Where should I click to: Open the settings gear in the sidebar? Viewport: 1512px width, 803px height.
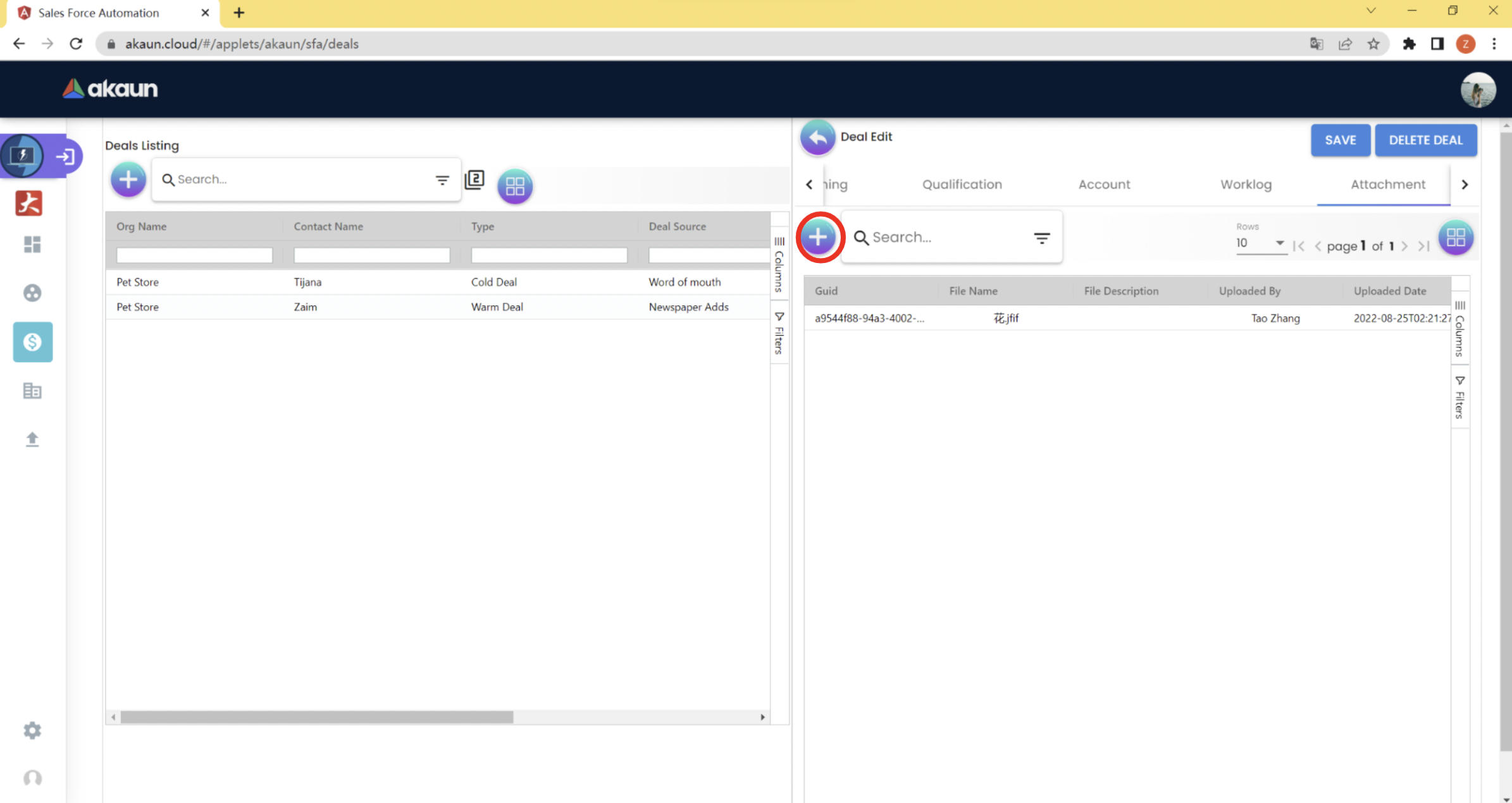tap(32, 730)
